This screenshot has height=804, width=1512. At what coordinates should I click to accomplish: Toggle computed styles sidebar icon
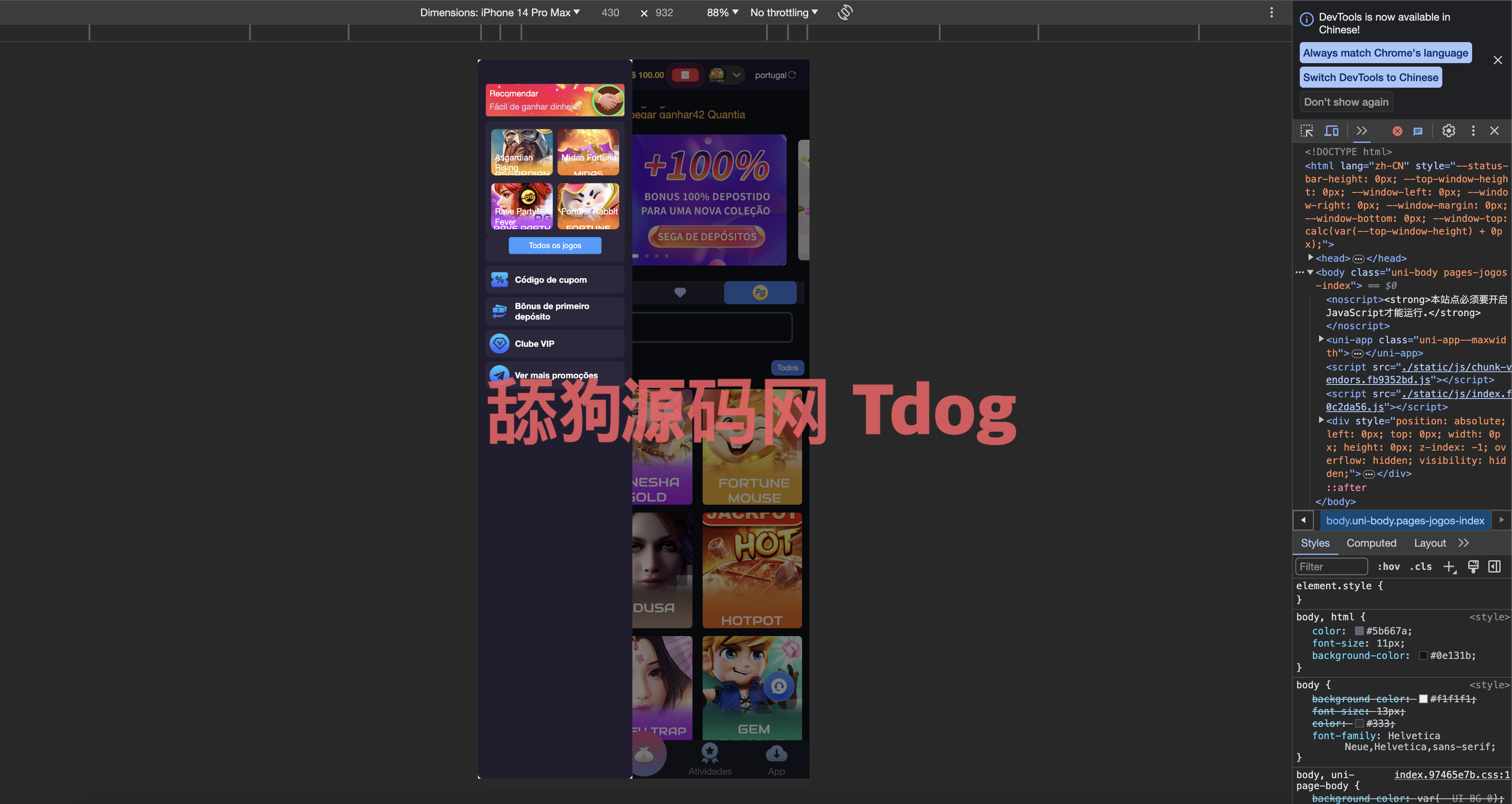pos(1494,566)
